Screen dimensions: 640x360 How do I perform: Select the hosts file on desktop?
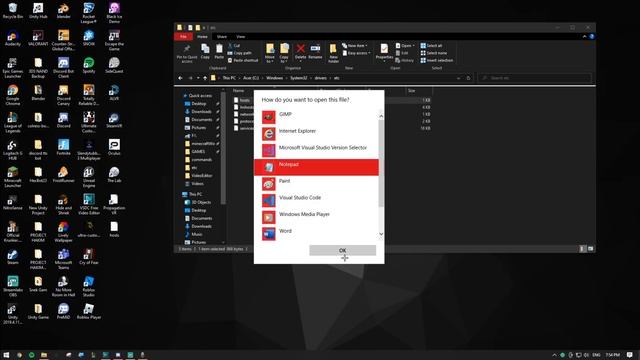coord(114,229)
